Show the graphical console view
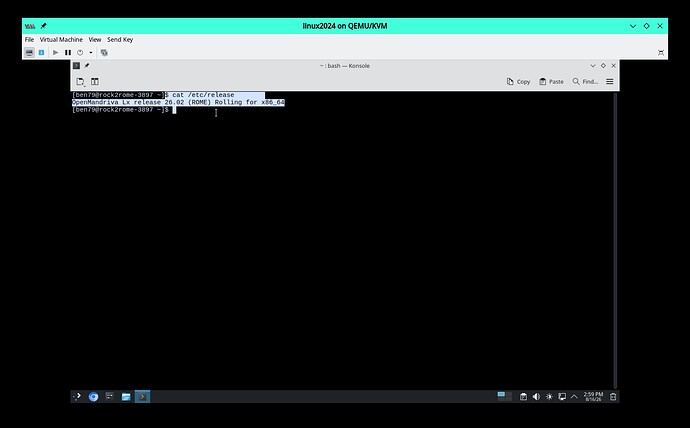This screenshot has height=428, width=690. 29,53
